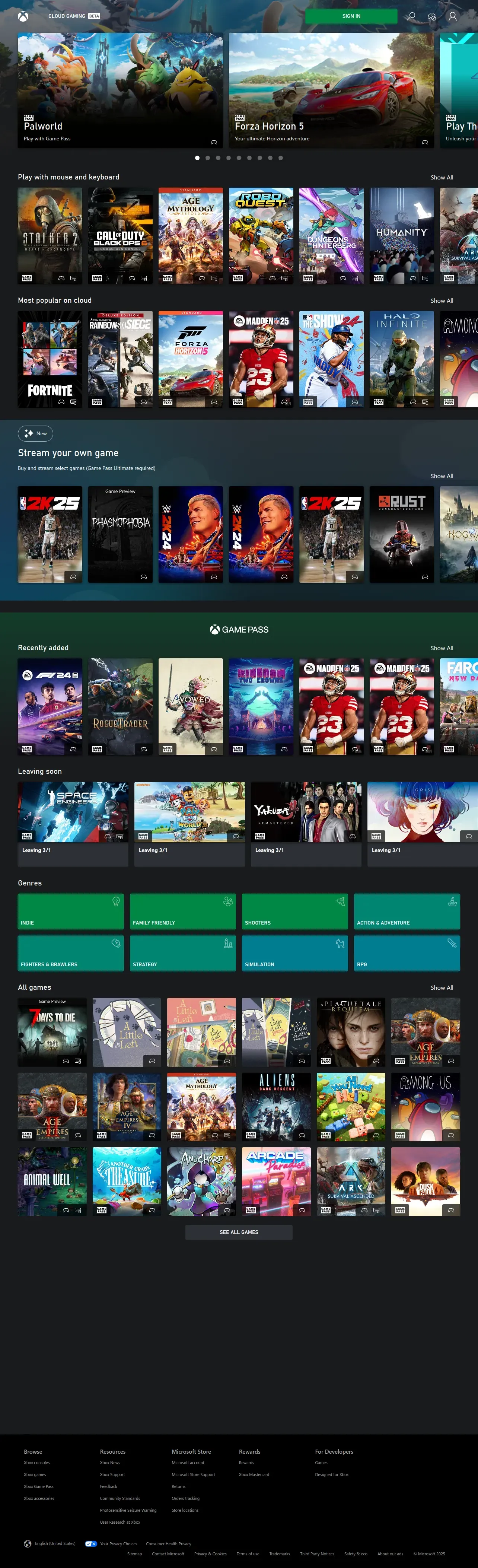478x1568 pixels.
Task: Open the Consumer Health Privacy link
Action: (169, 1544)
